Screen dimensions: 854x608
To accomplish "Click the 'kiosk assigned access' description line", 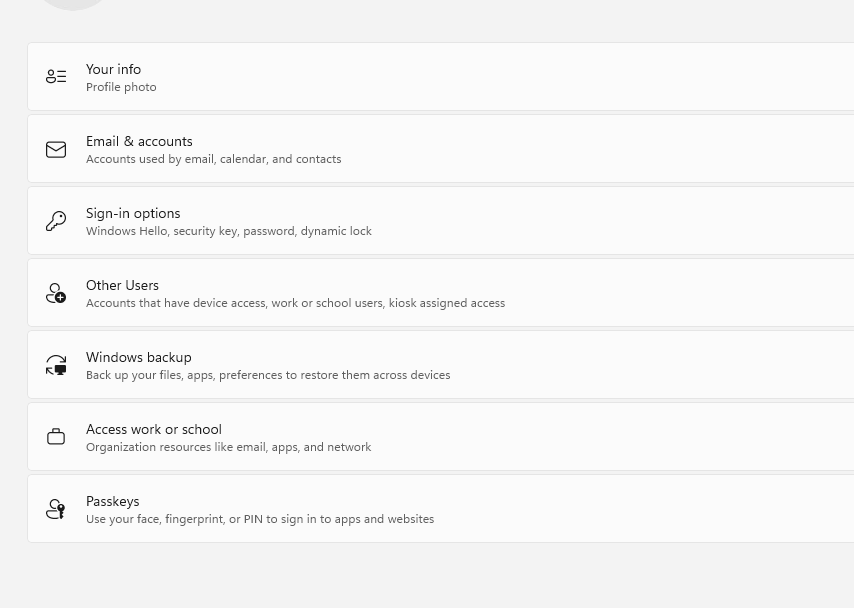I will point(295,303).
